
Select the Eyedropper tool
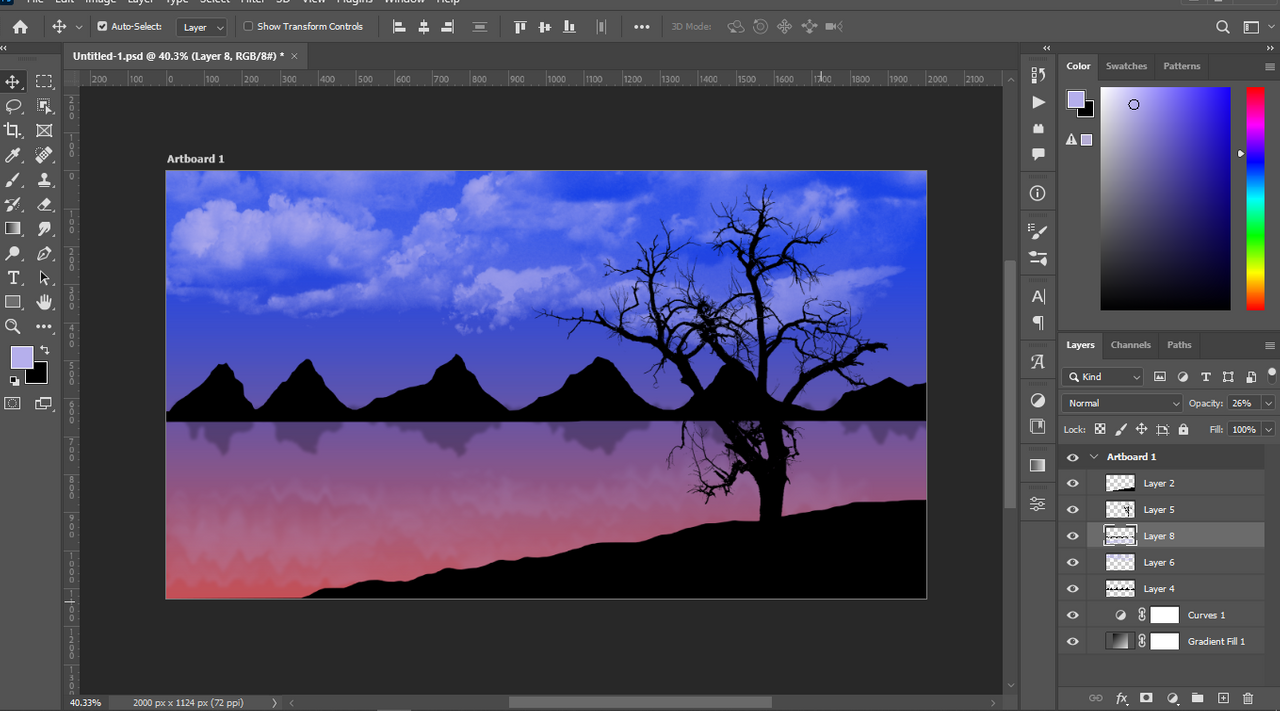click(x=13, y=155)
